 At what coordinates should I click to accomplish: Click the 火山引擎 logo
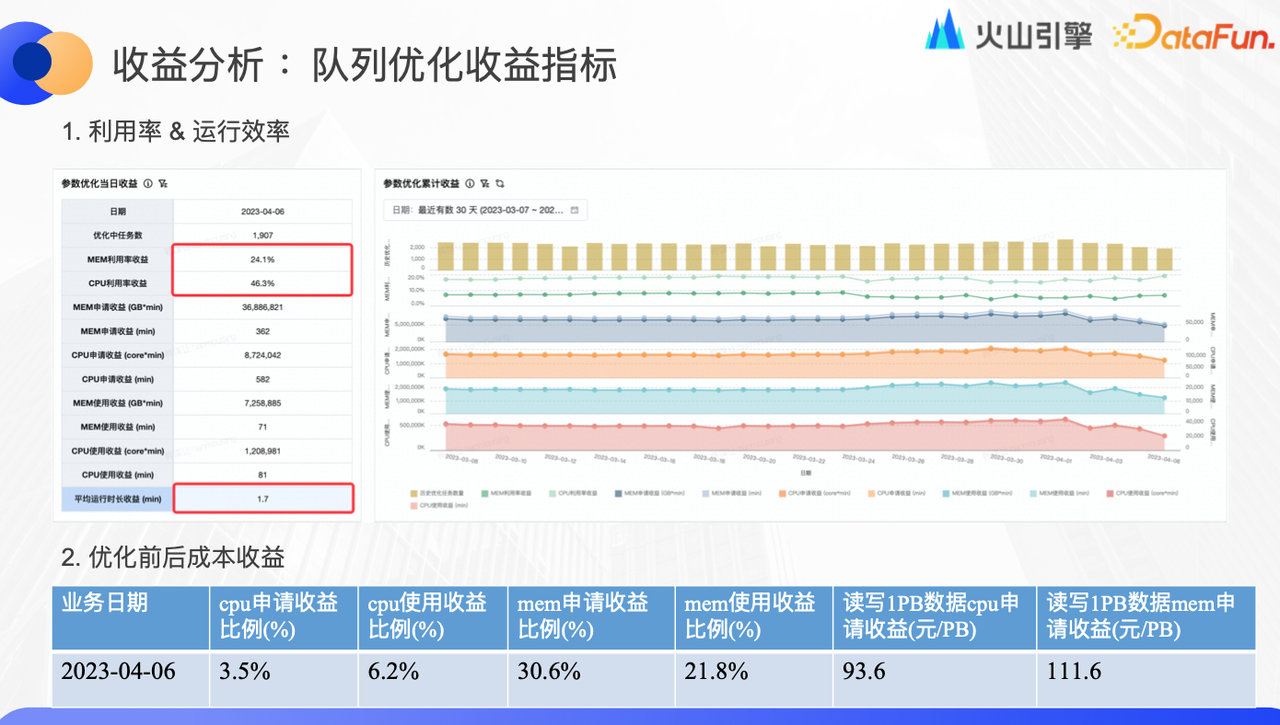pyautogui.click(x=1010, y=32)
